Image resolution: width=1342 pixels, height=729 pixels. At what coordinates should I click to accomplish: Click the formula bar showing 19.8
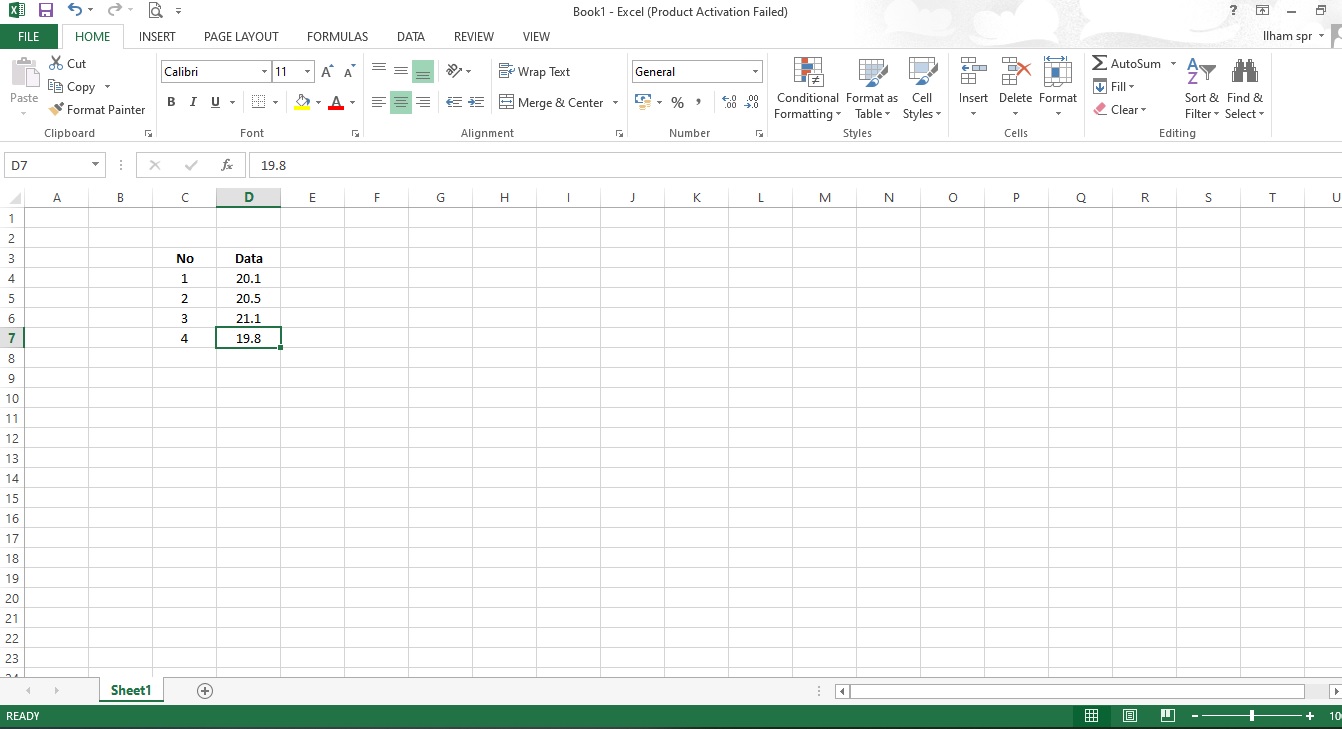click(x=795, y=165)
